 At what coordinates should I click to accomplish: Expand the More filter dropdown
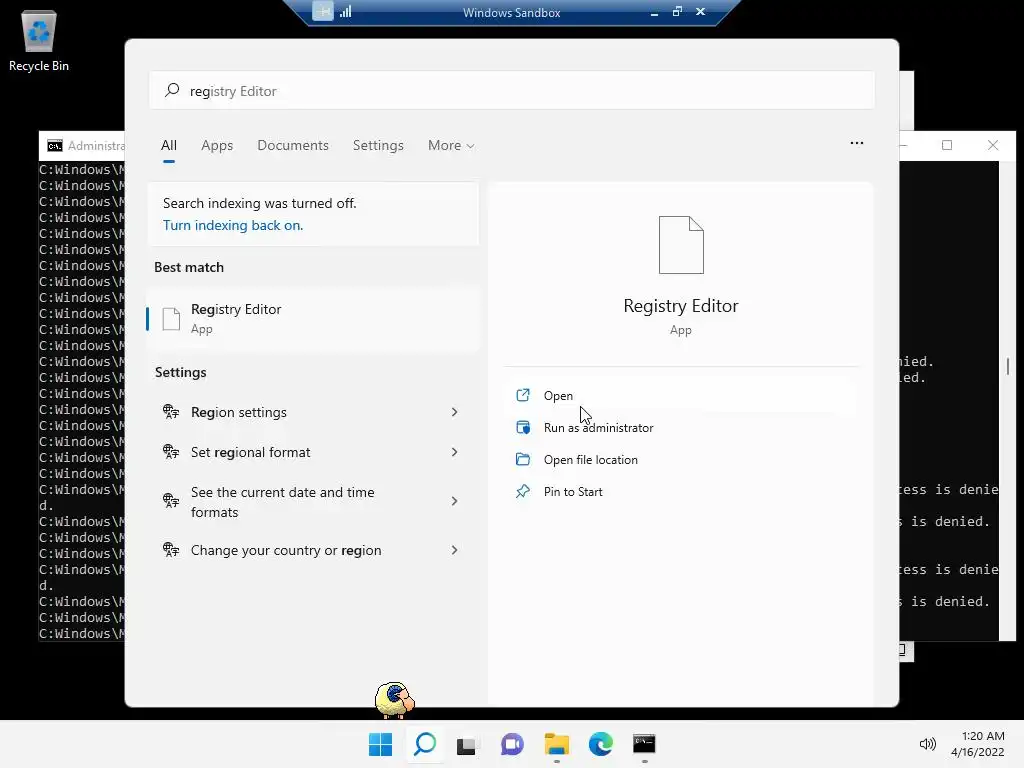click(x=451, y=146)
